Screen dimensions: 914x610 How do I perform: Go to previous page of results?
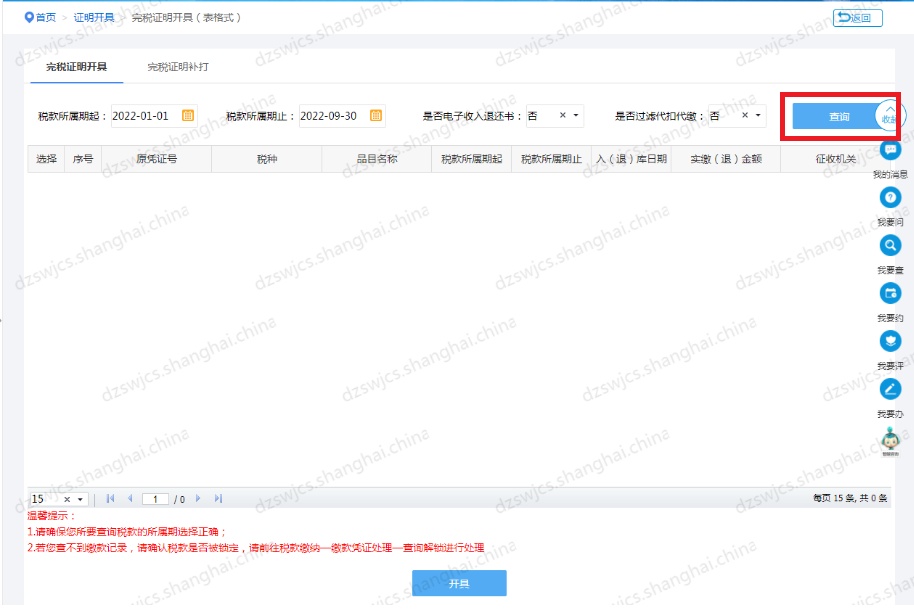click(x=130, y=499)
